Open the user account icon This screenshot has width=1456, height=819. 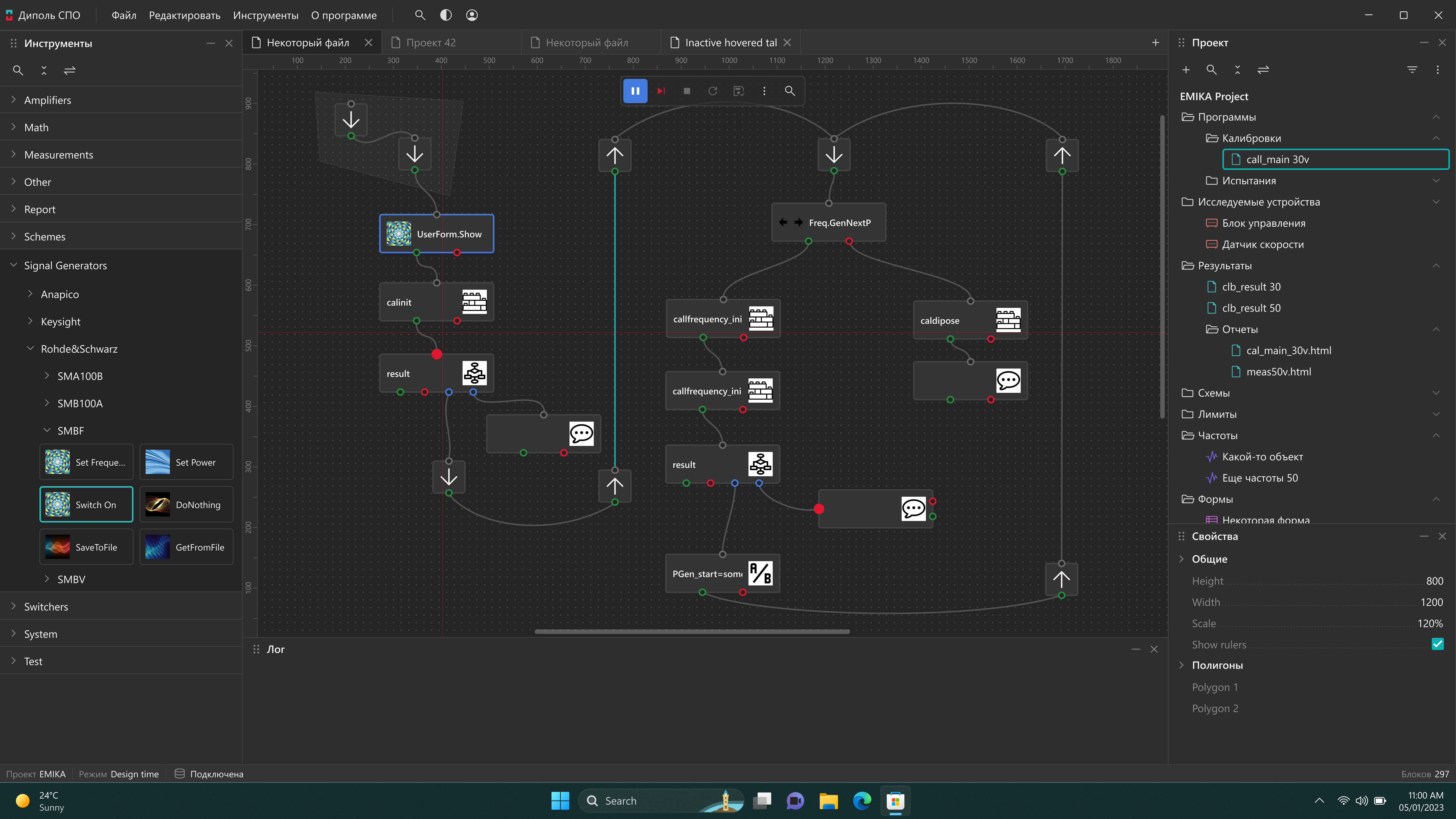pos(472,15)
